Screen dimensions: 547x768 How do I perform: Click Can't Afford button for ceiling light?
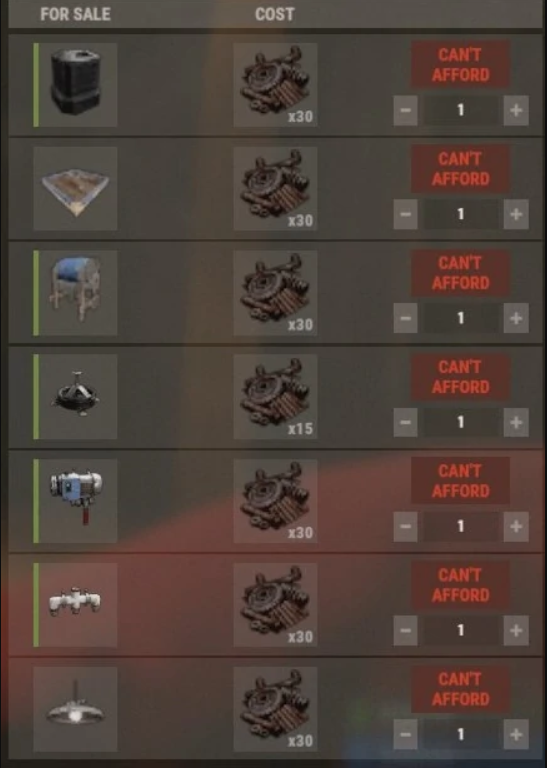tap(460, 689)
